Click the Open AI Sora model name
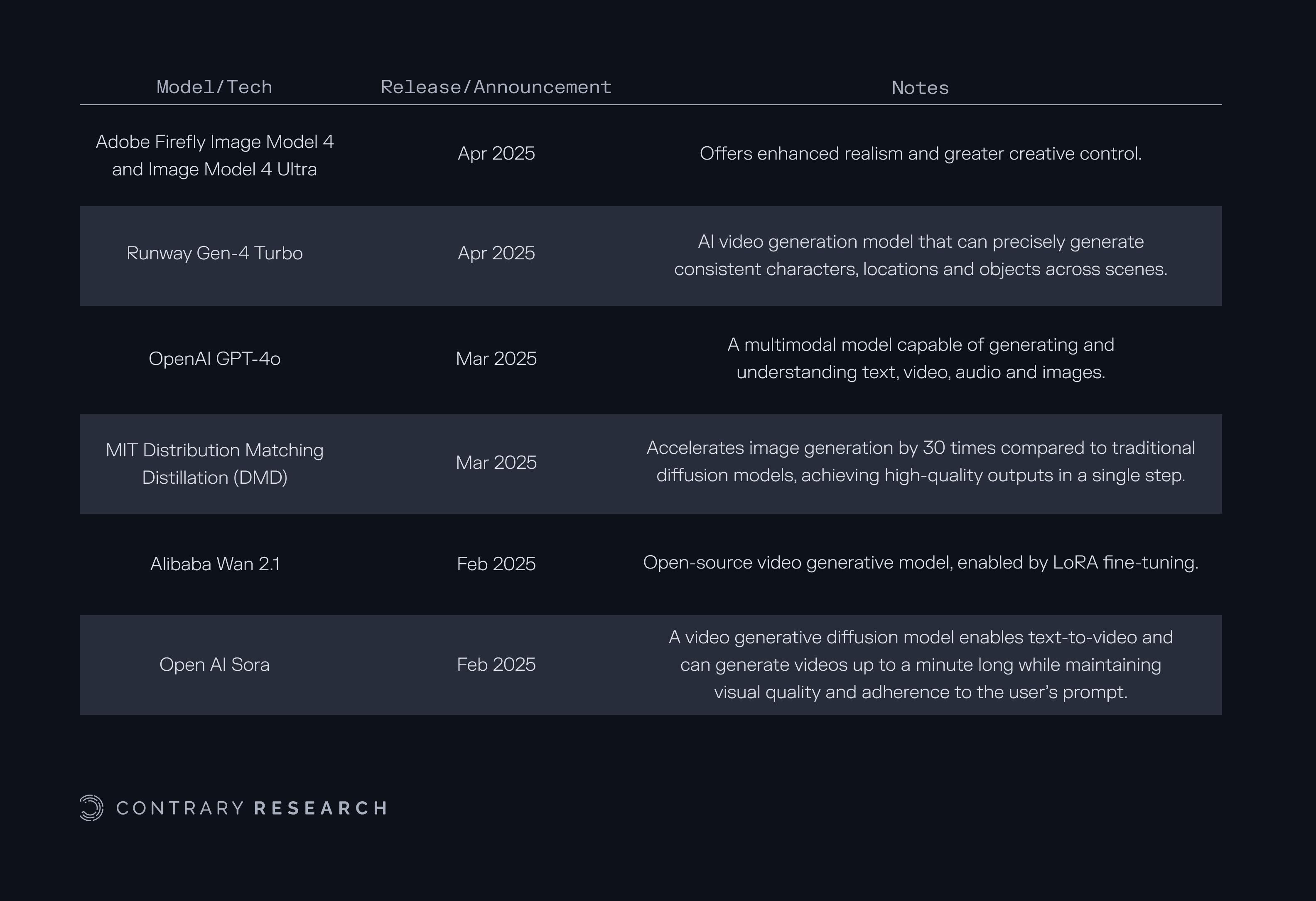1316x901 pixels. [x=214, y=664]
